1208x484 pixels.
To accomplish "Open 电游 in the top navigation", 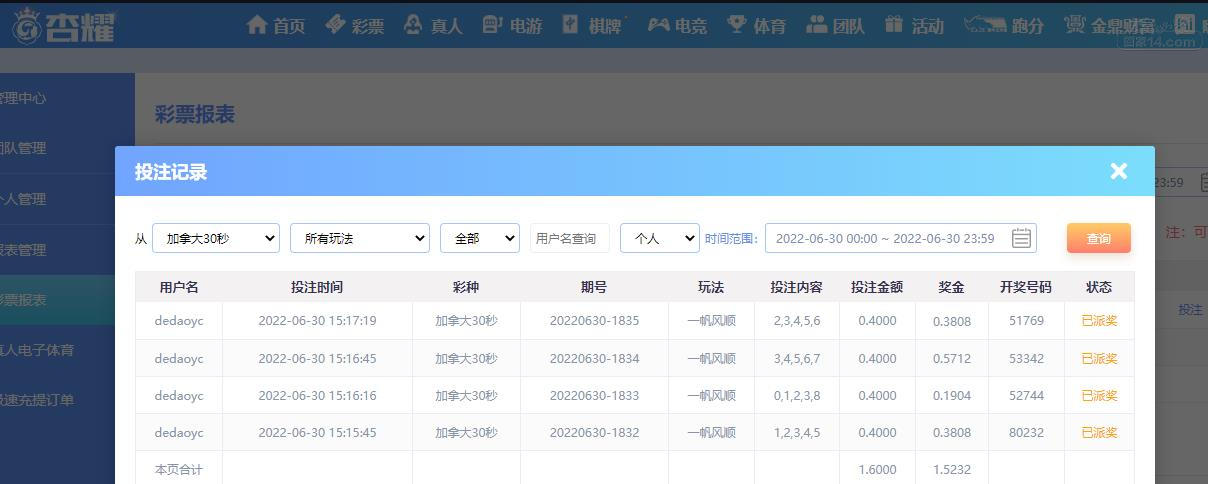I will click(x=525, y=26).
